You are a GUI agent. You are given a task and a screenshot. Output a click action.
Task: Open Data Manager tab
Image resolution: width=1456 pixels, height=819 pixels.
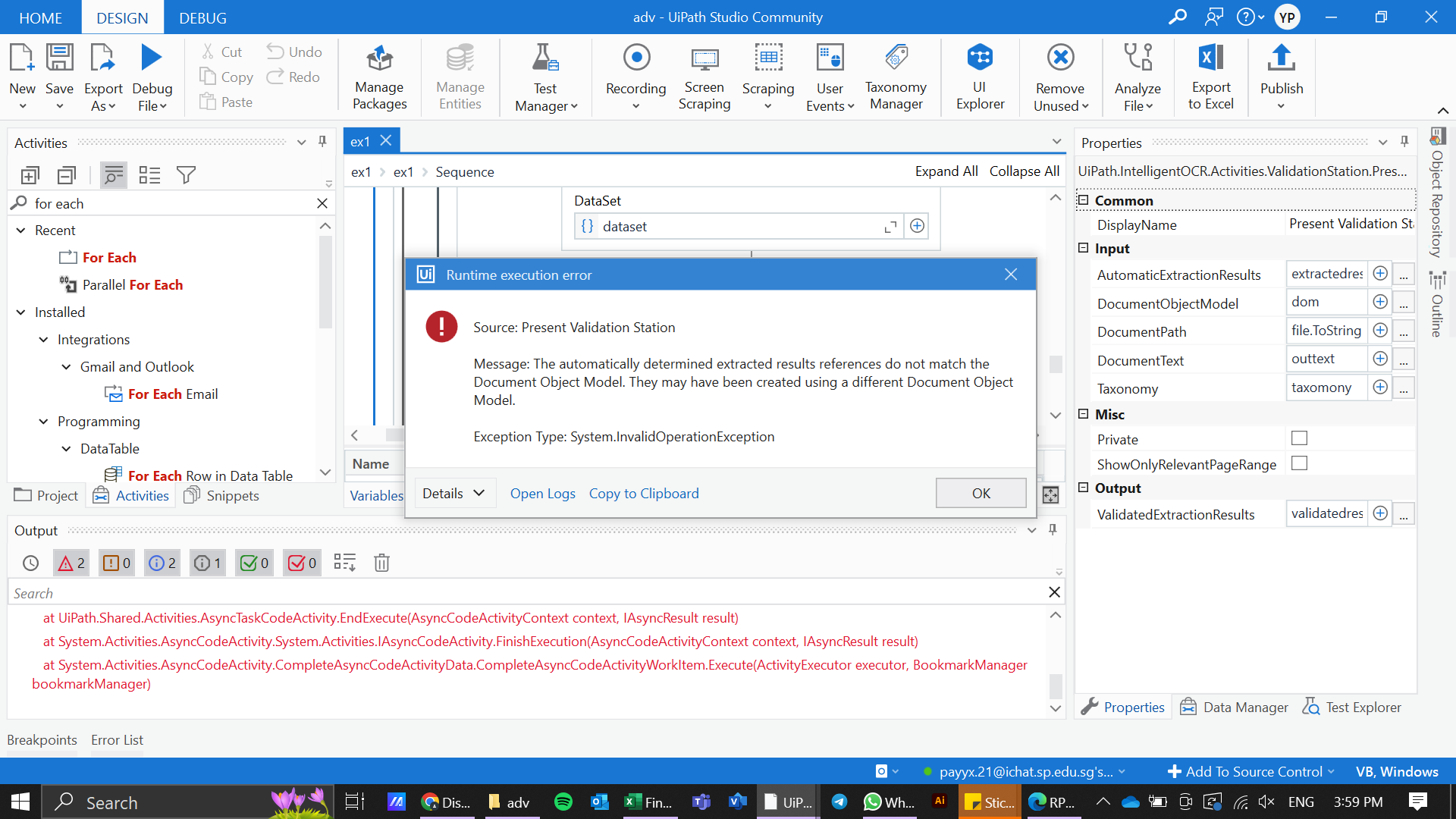click(1234, 707)
